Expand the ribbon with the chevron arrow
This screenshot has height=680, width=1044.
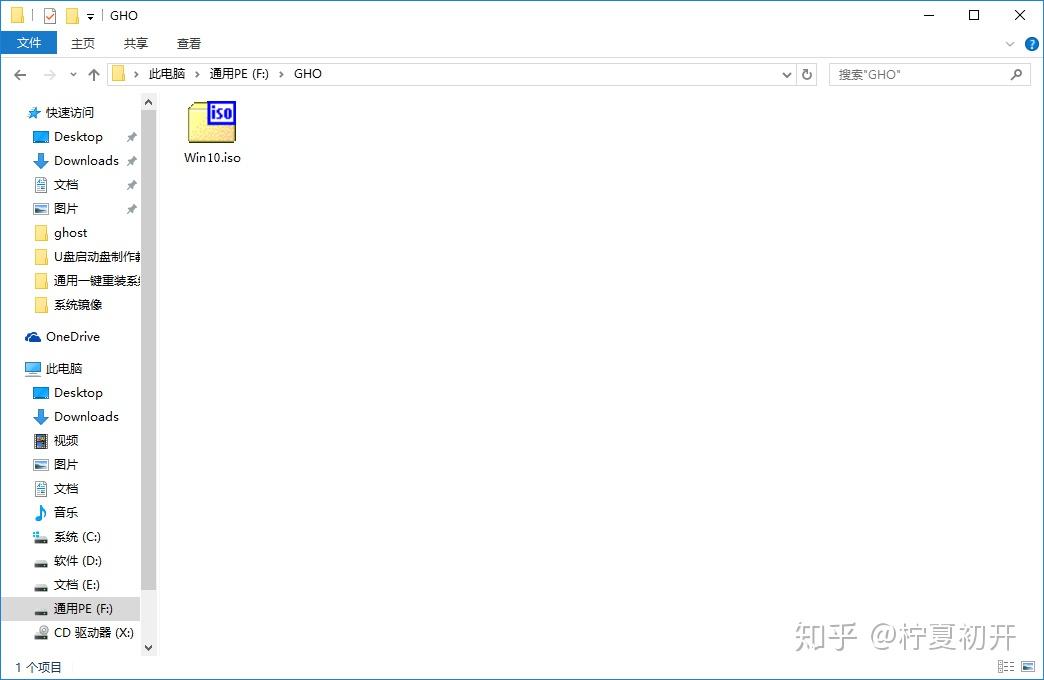pos(1010,43)
